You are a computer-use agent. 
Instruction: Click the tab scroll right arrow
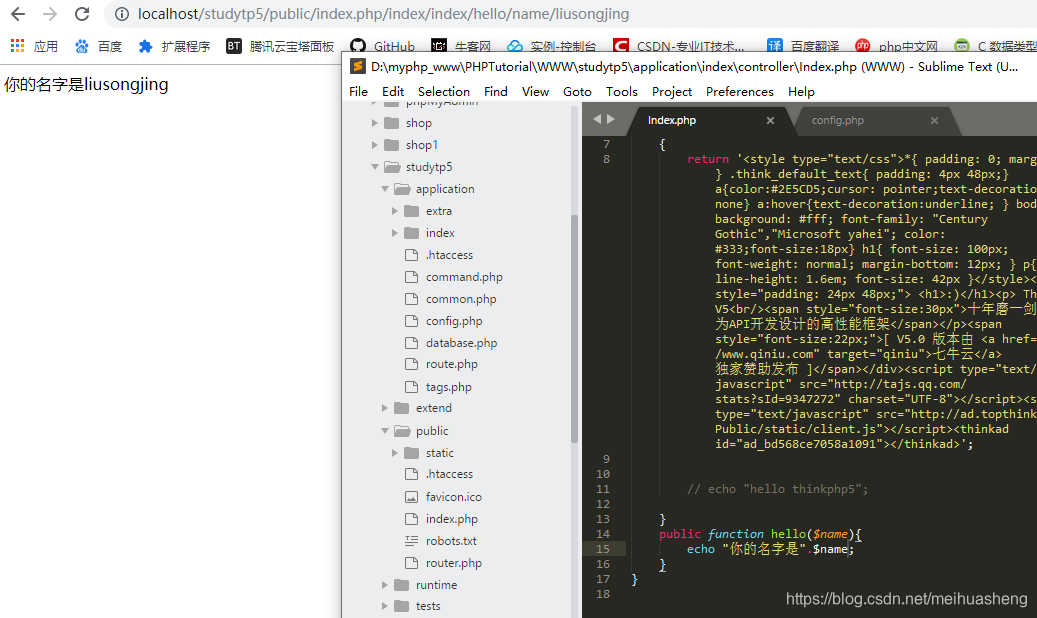click(x=610, y=119)
